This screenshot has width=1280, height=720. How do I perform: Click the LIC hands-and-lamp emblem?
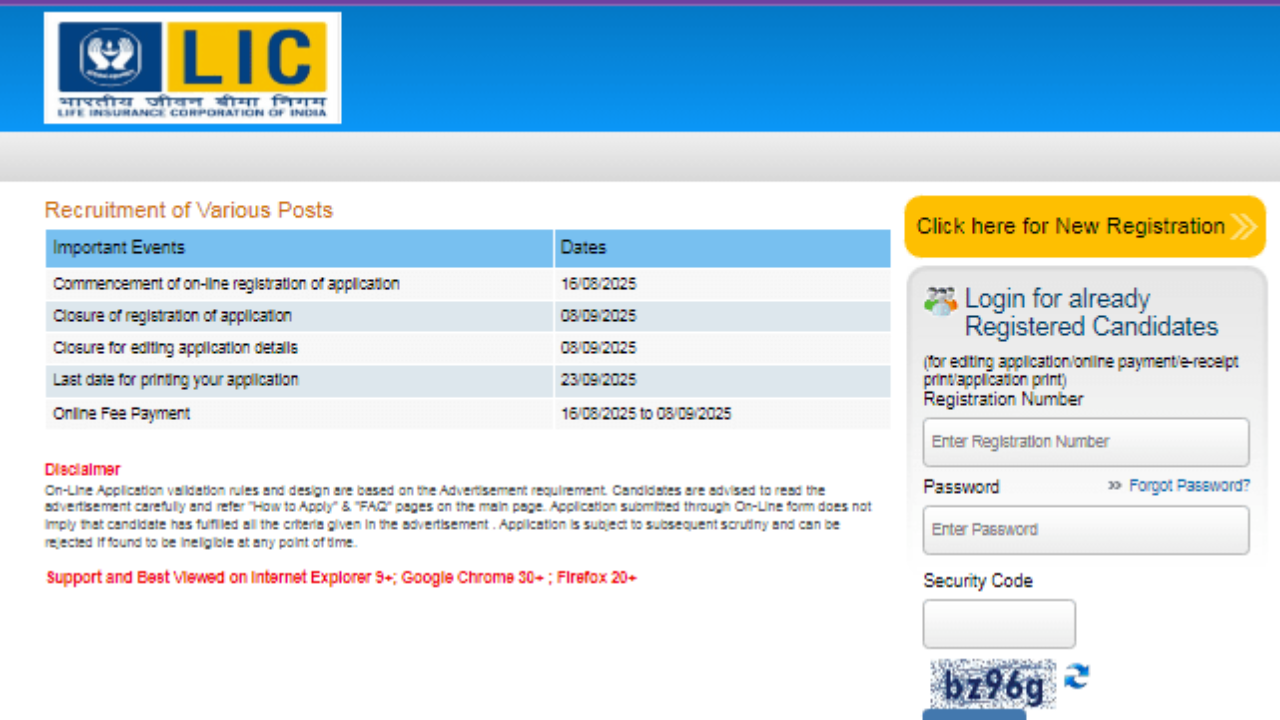tap(110, 57)
